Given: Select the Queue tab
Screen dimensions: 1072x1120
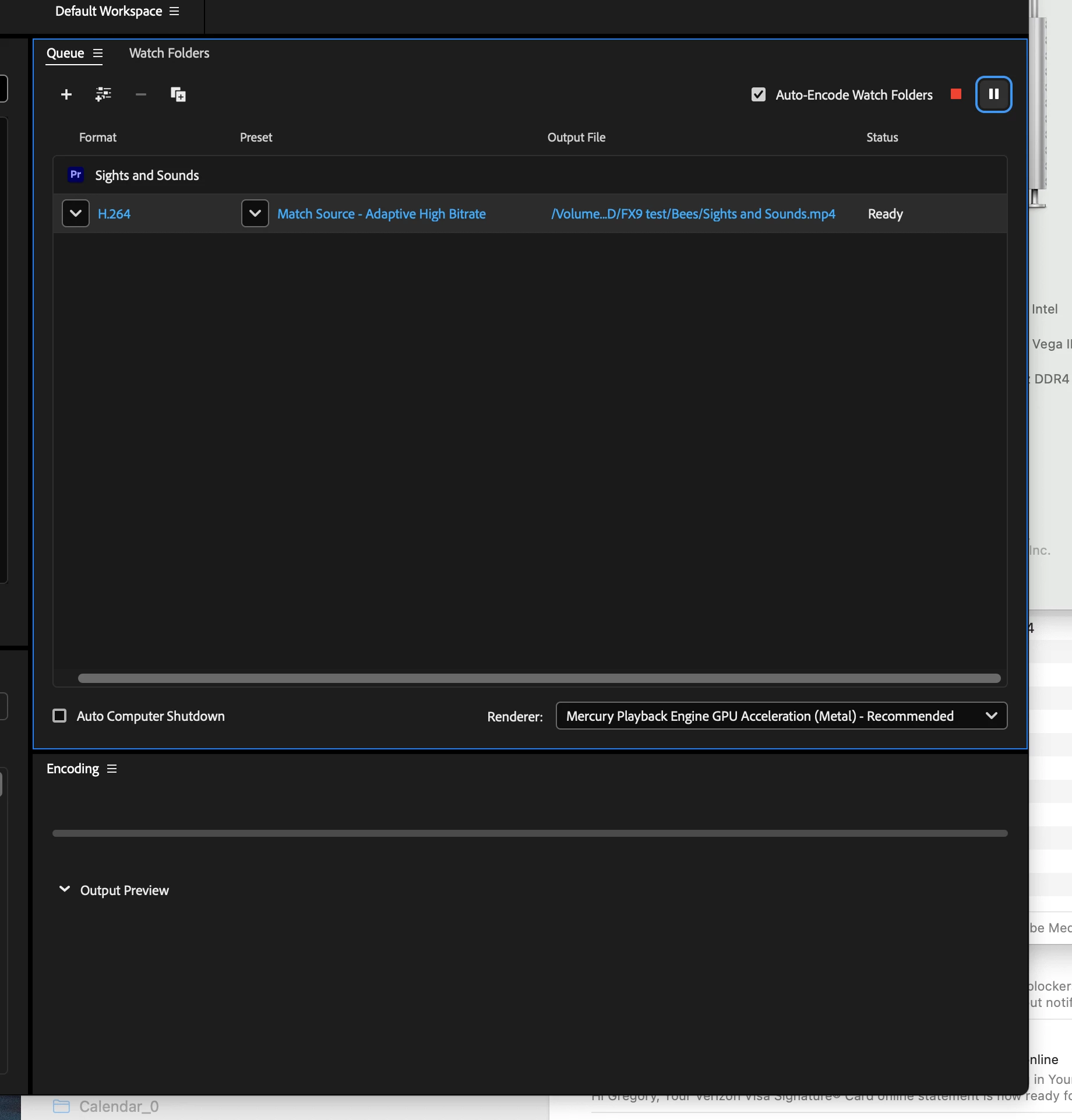Looking at the screenshot, I should click(65, 53).
